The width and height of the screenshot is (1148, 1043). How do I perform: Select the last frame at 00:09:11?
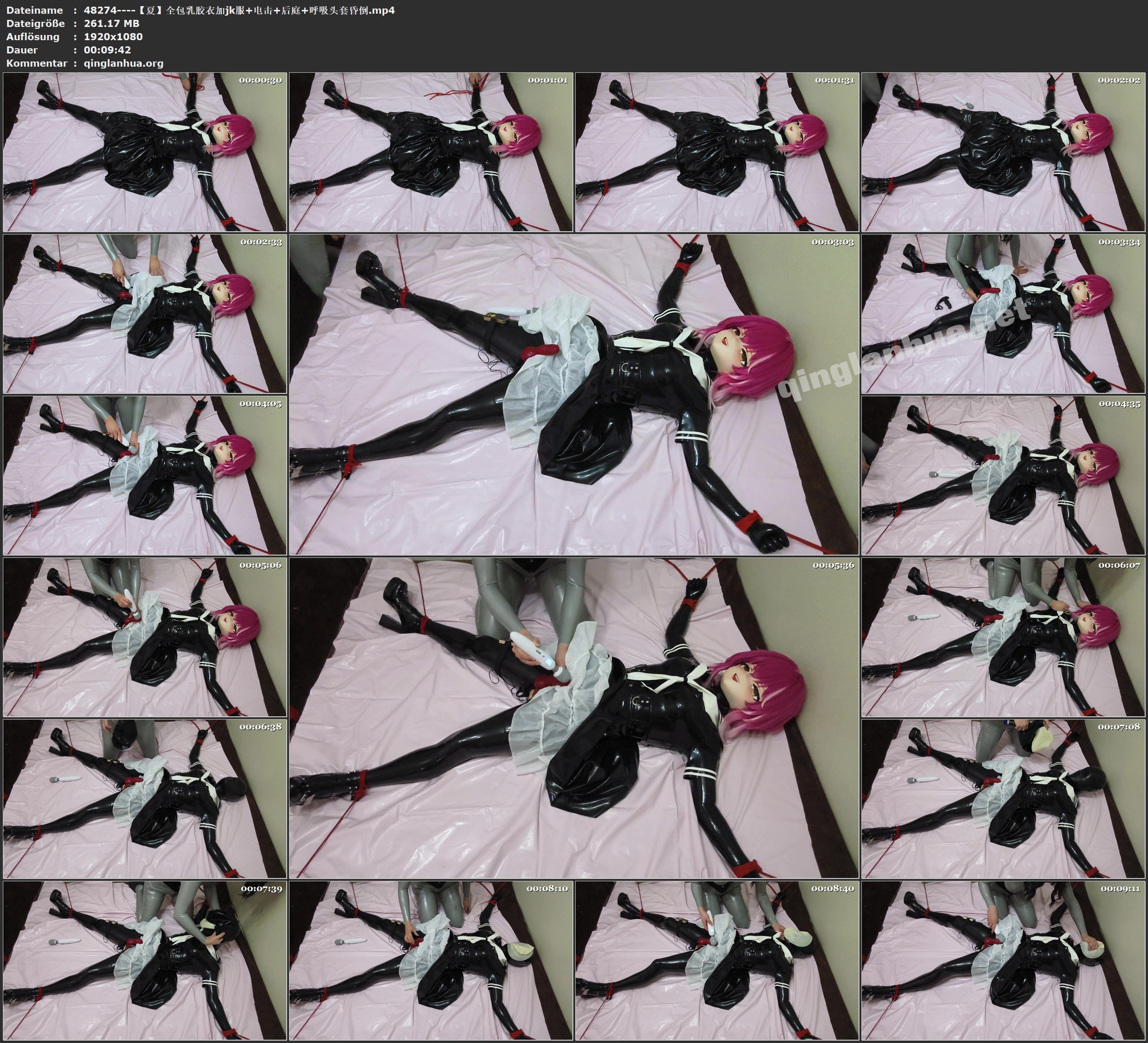pyautogui.click(x=1003, y=960)
